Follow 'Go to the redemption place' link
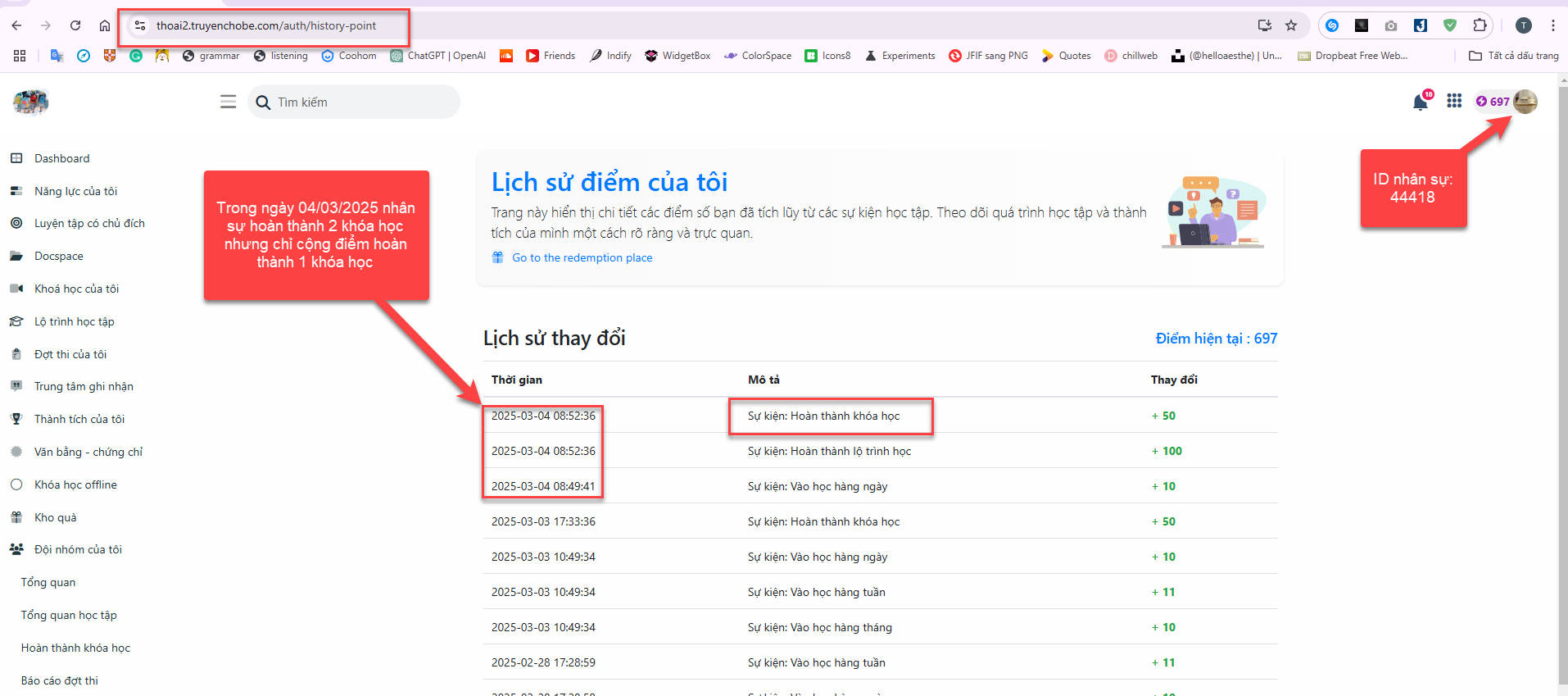This screenshot has height=696, width=1568. tap(582, 257)
